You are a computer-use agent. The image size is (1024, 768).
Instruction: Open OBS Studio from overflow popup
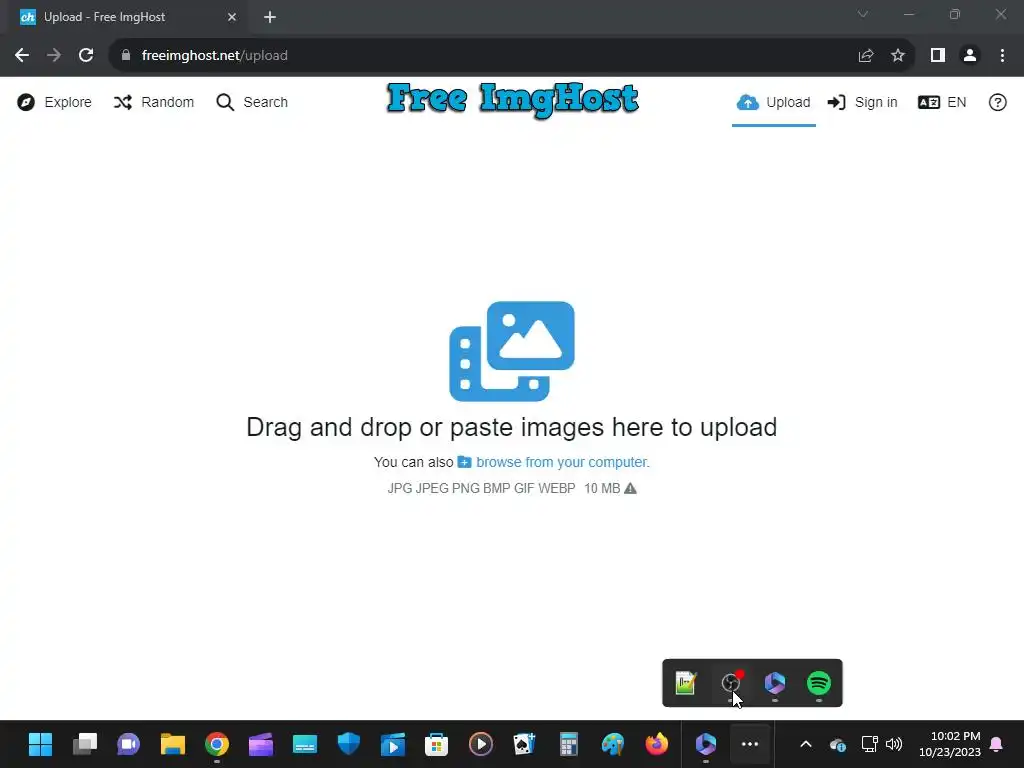point(731,683)
